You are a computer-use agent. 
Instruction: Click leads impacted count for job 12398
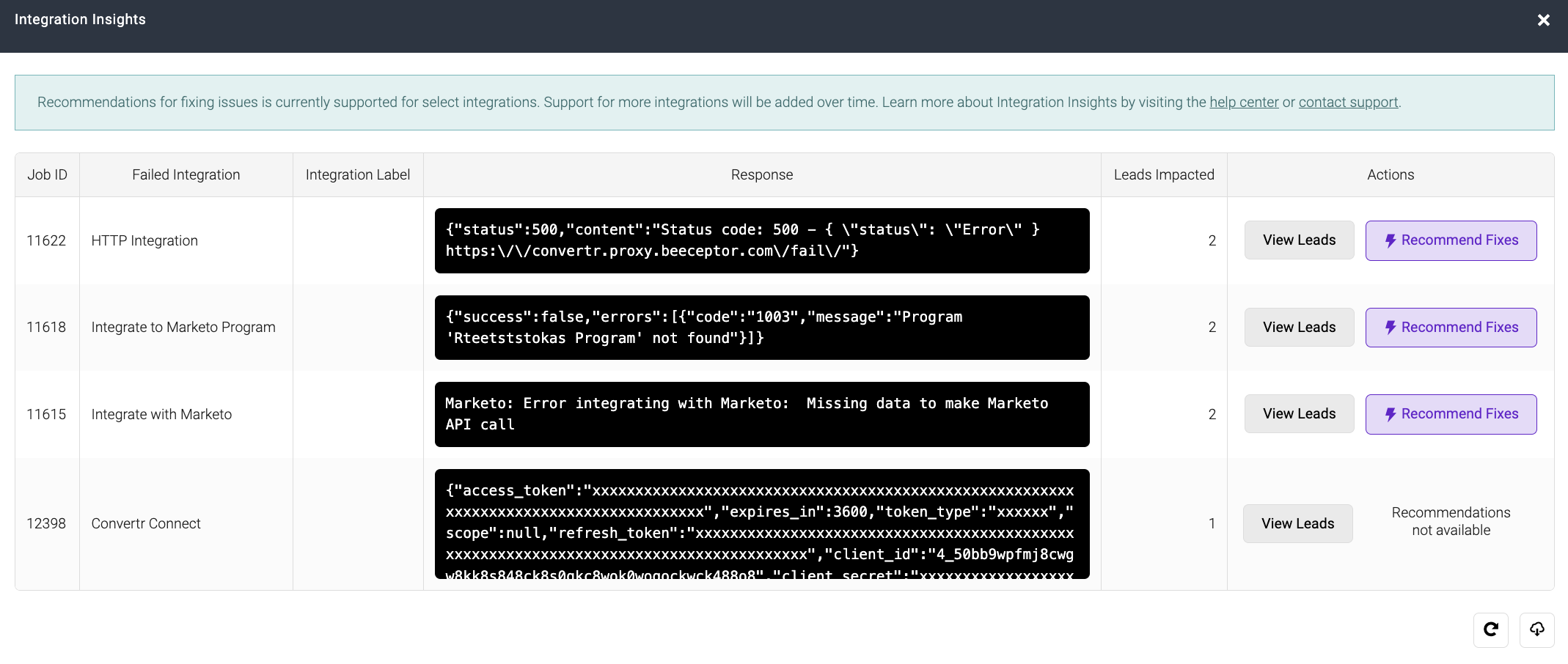pyautogui.click(x=1212, y=524)
